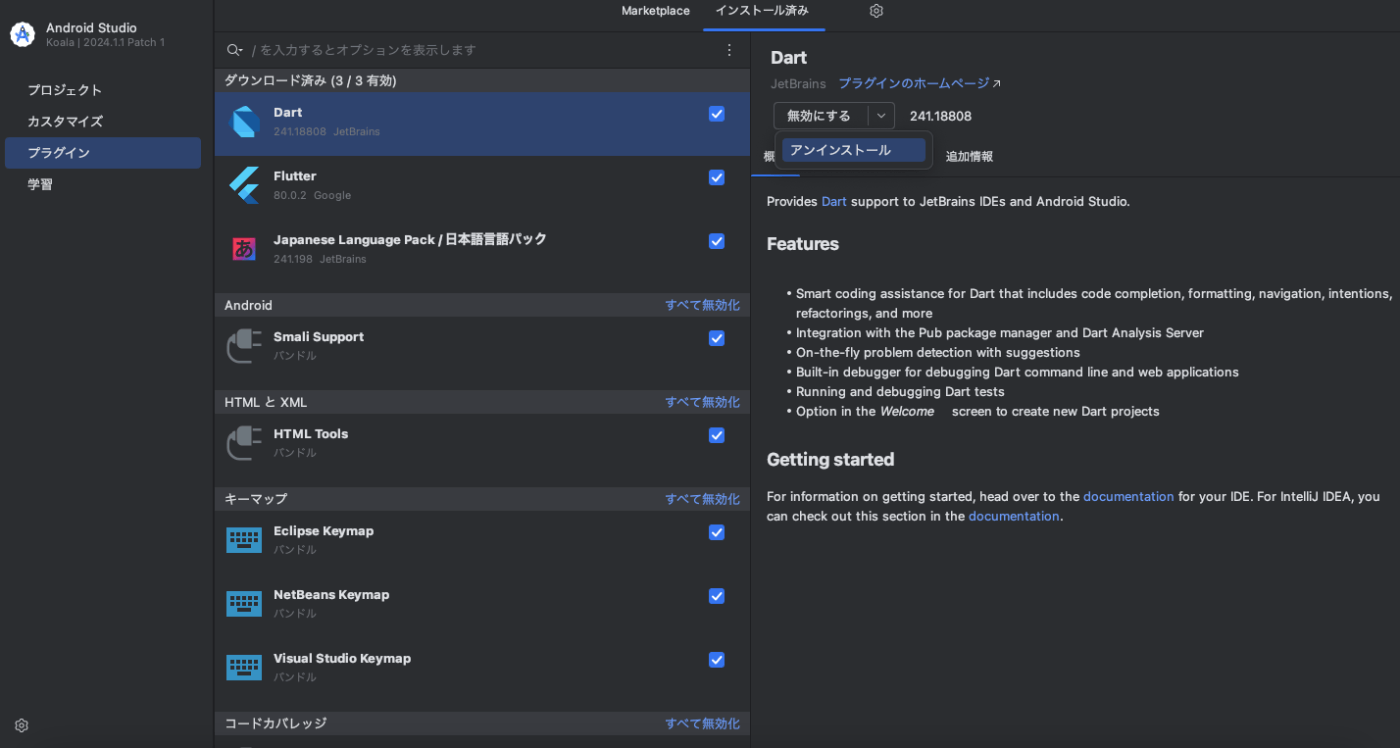Image resolution: width=1400 pixels, height=748 pixels.
Task: Click すべて無効化 for the Android group
Action: click(703, 305)
